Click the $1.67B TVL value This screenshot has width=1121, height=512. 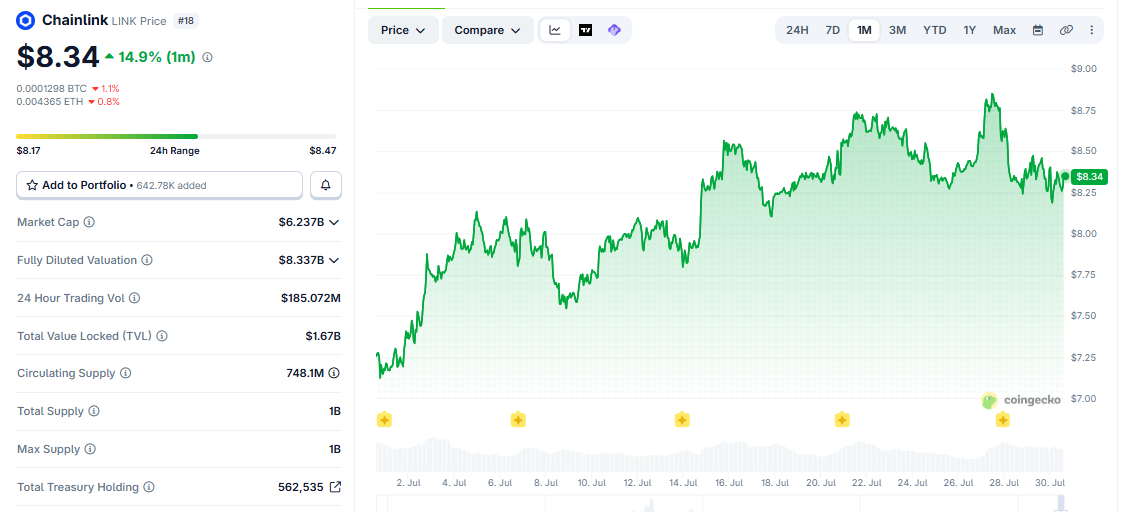click(x=323, y=336)
